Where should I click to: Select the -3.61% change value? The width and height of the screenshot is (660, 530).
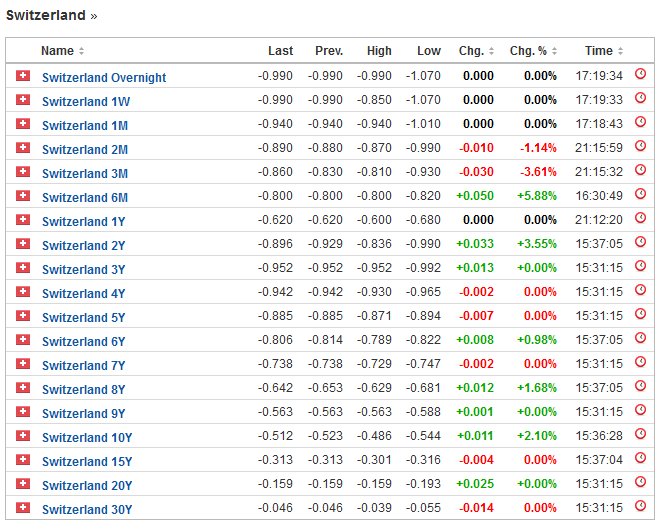(538, 172)
